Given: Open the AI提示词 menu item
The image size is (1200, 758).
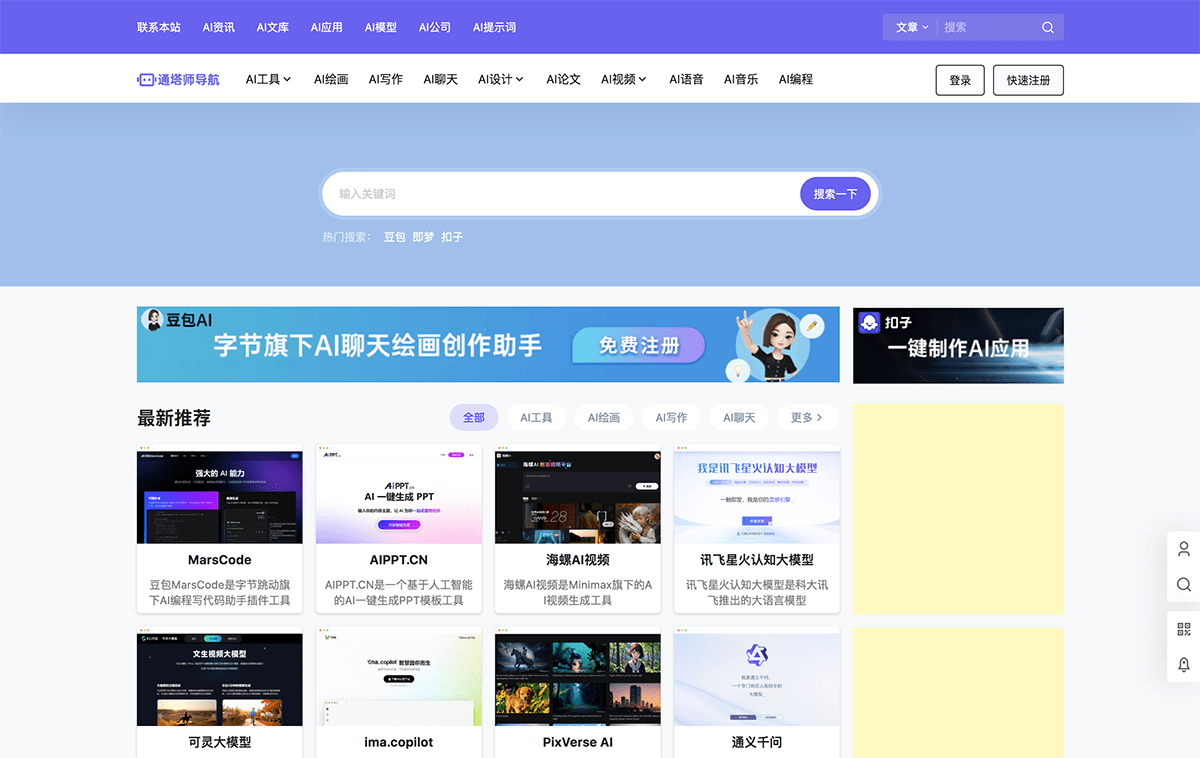Looking at the screenshot, I should coord(494,27).
